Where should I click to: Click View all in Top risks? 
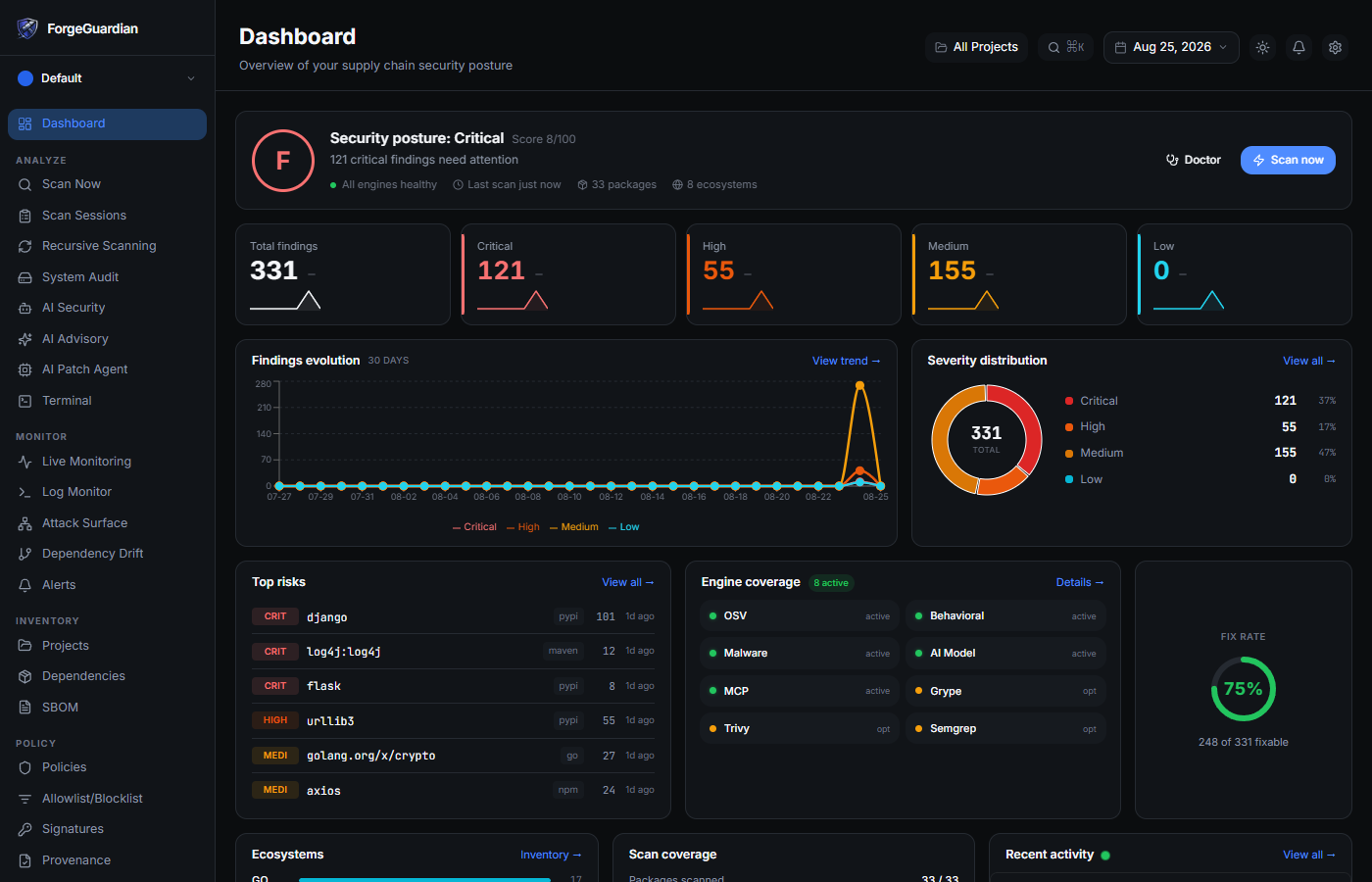(627, 582)
